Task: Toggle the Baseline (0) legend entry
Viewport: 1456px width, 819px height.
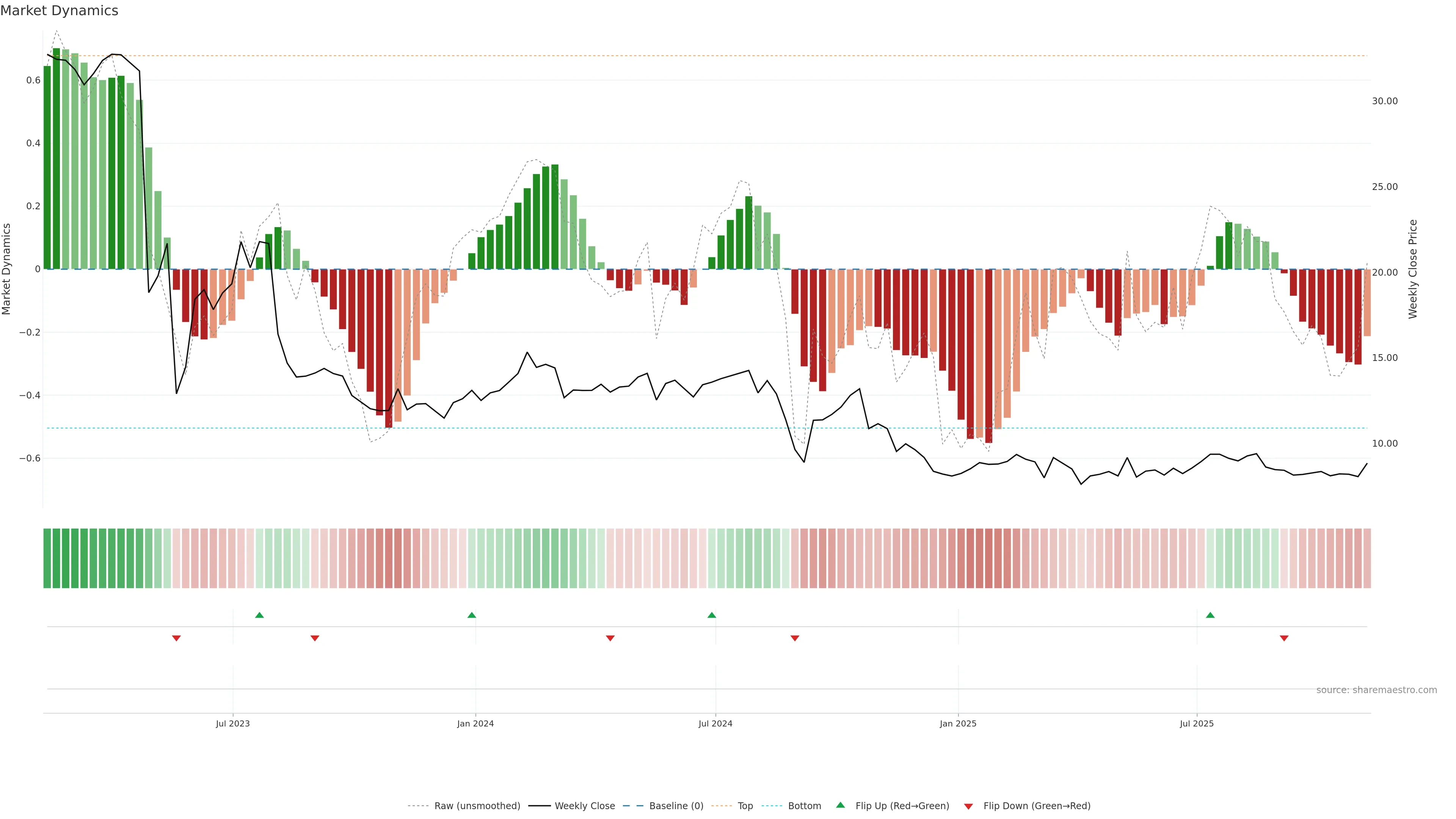Action: 676,806
